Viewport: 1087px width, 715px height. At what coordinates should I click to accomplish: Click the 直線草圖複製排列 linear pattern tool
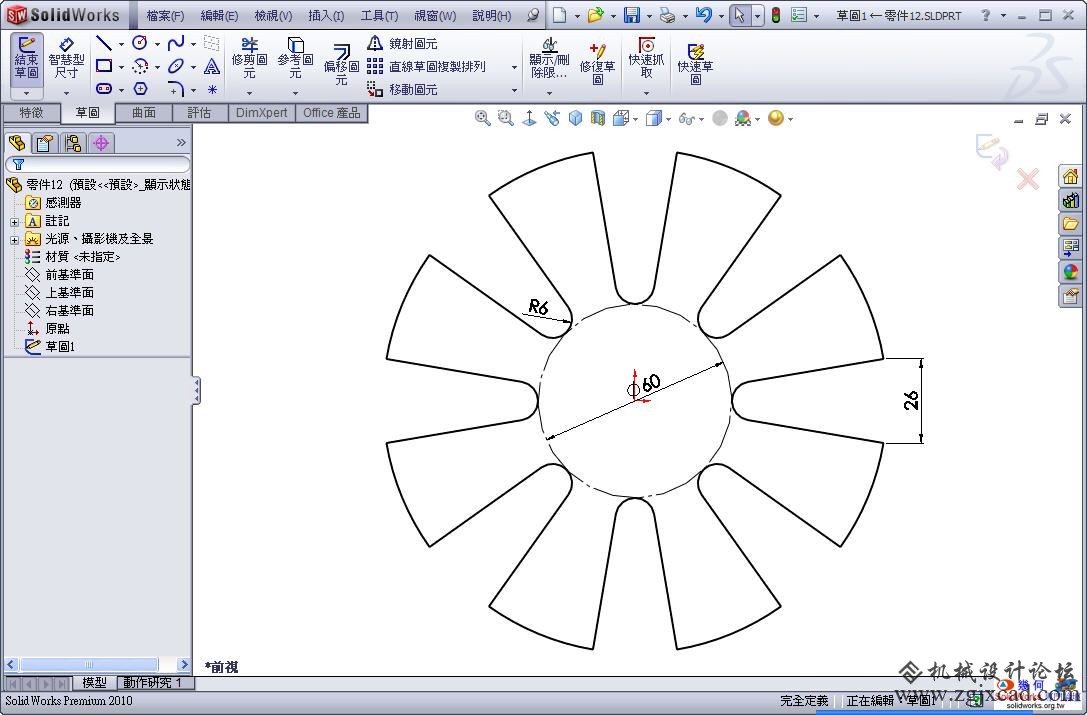(426, 67)
